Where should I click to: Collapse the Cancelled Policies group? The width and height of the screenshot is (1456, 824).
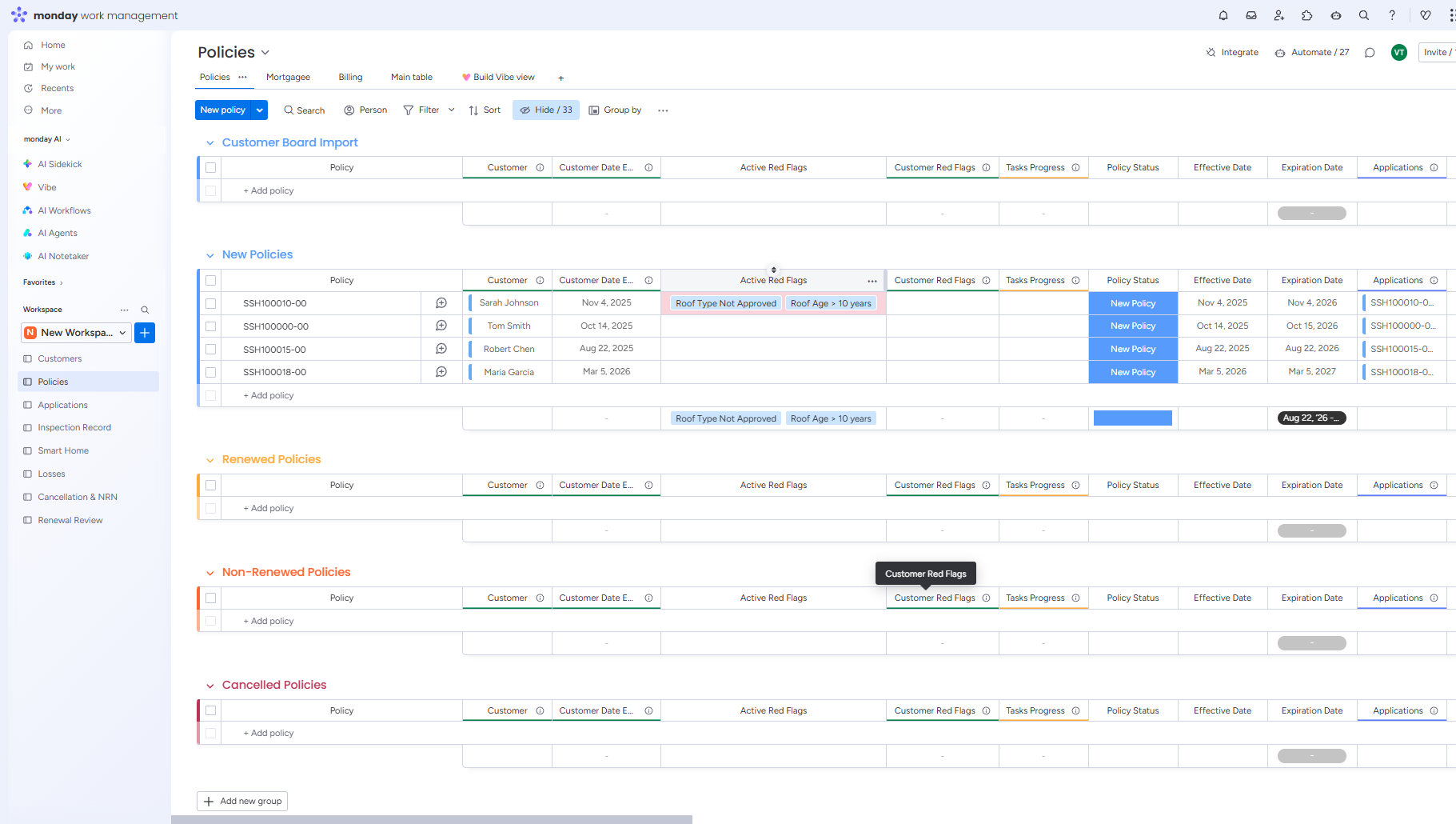(x=210, y=686)
